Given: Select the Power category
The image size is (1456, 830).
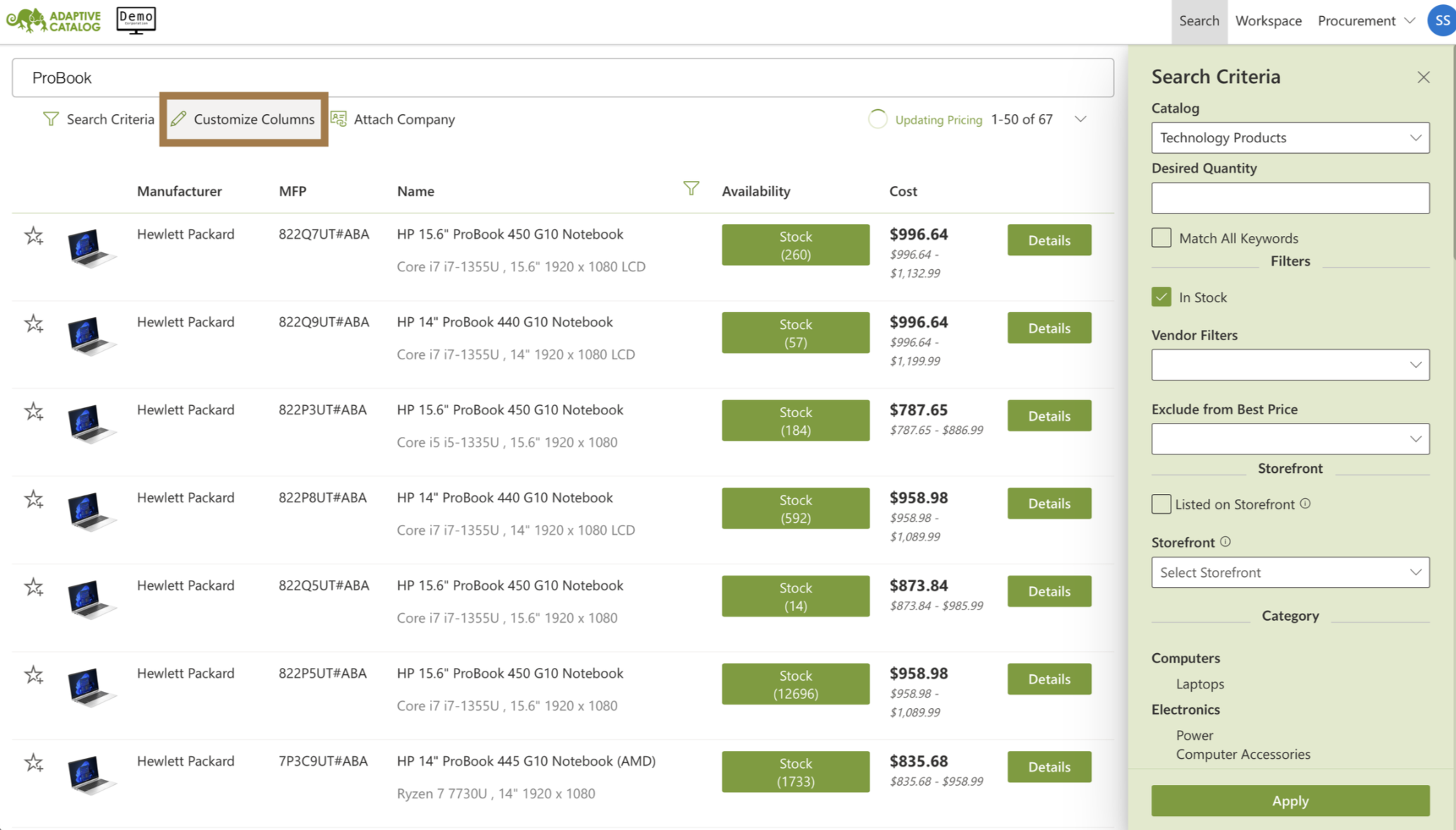Looking at the screenshot, I should pyautogui.click(x=1195, y=735).
